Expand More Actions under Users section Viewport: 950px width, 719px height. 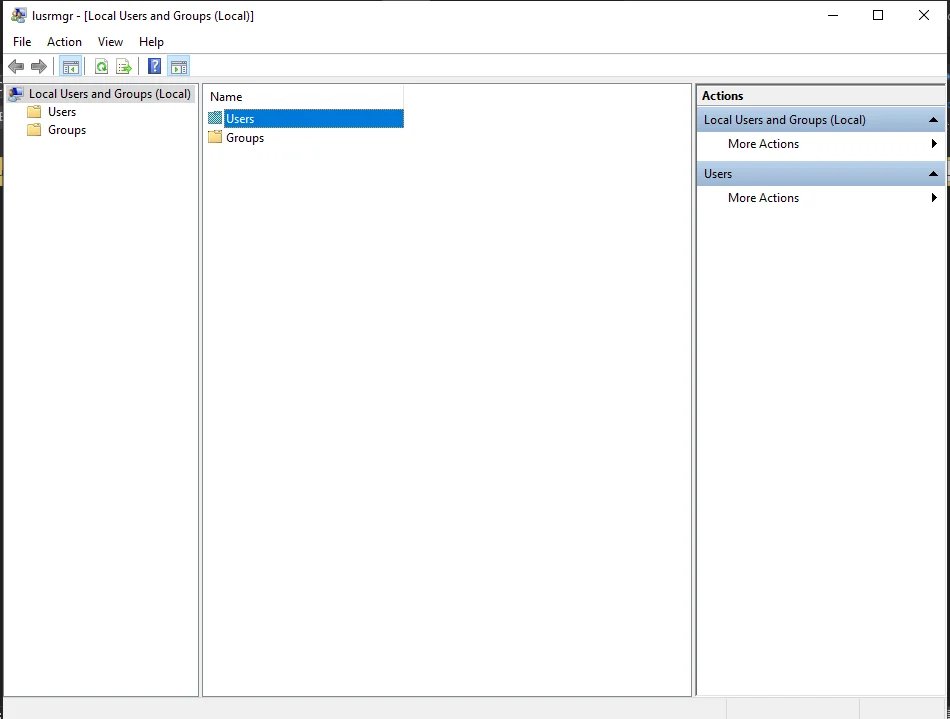pos(763,198)
